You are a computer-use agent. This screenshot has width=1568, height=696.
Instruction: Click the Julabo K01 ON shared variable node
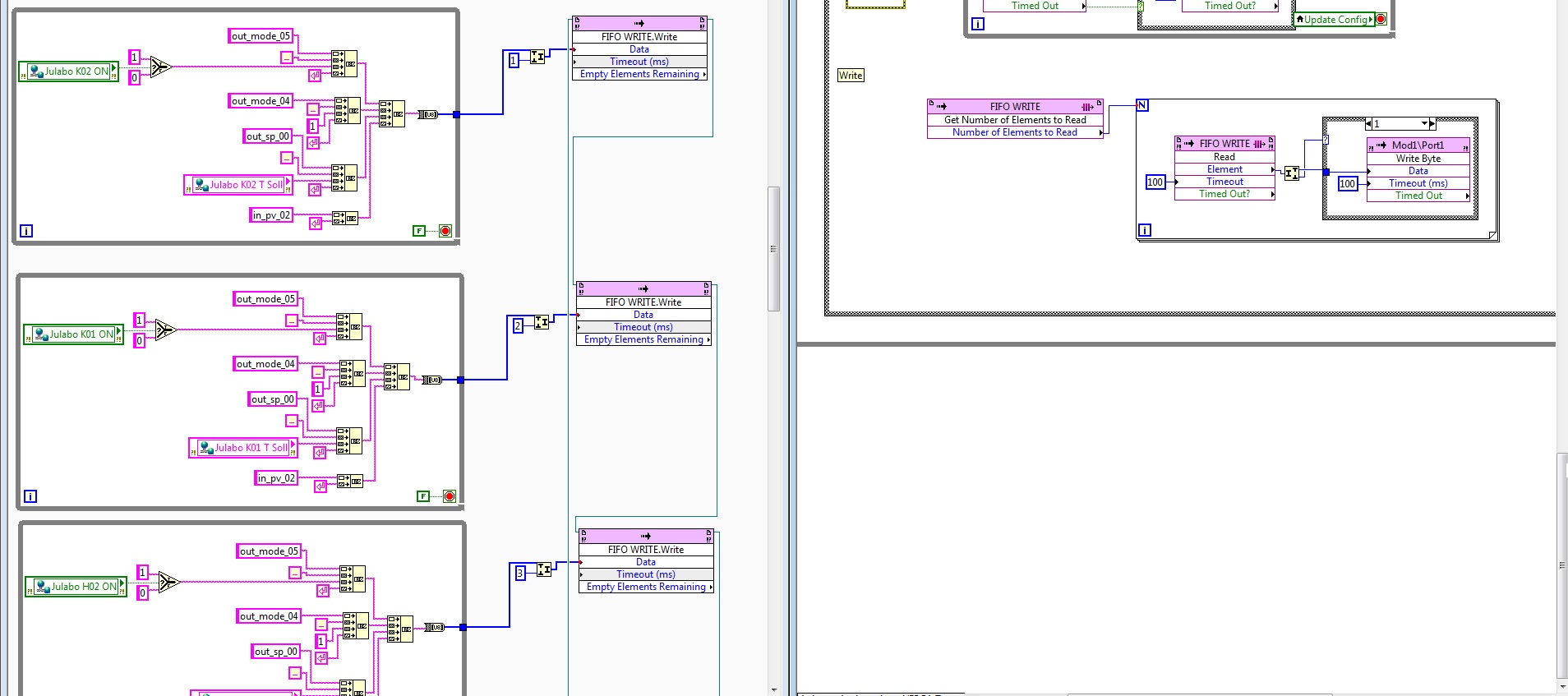tap(74, 334)
